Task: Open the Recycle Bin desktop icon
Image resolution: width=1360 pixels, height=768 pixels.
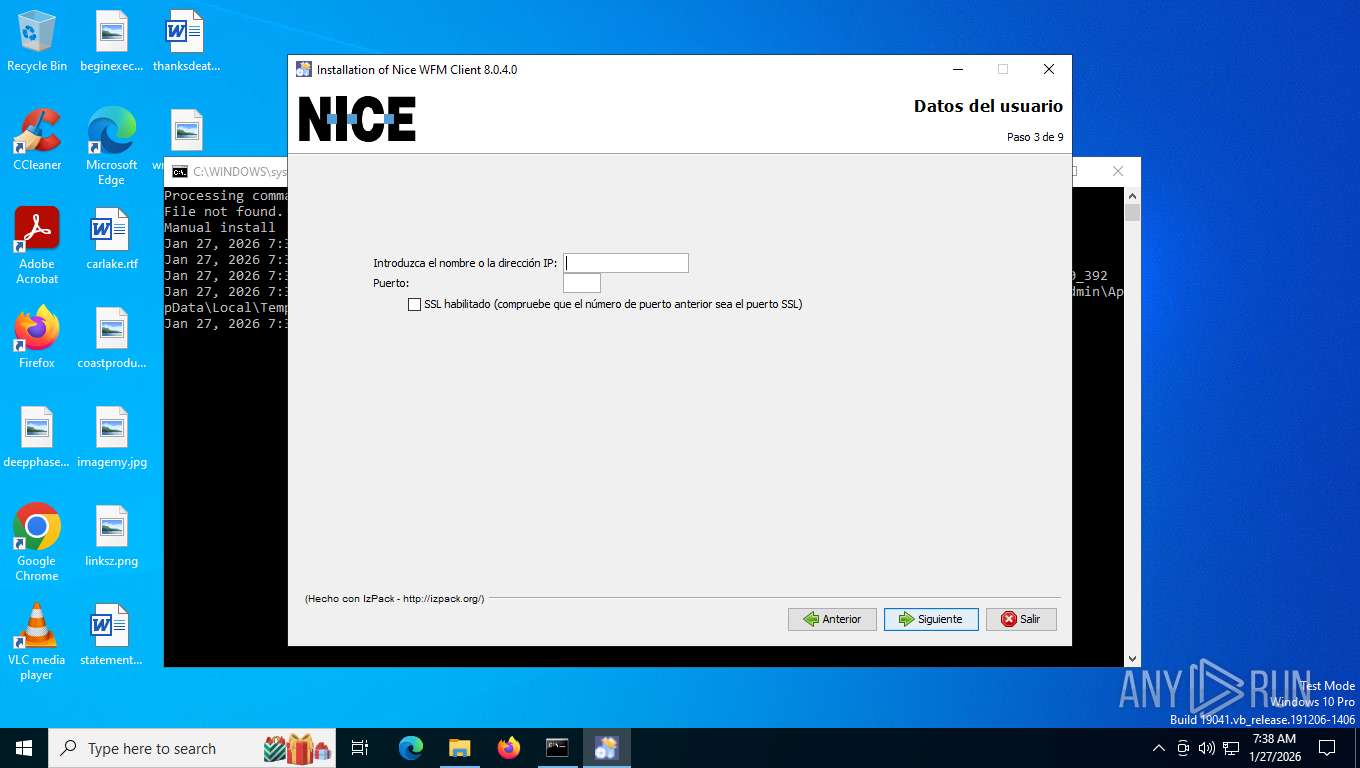Action: [x=37, y=41]
